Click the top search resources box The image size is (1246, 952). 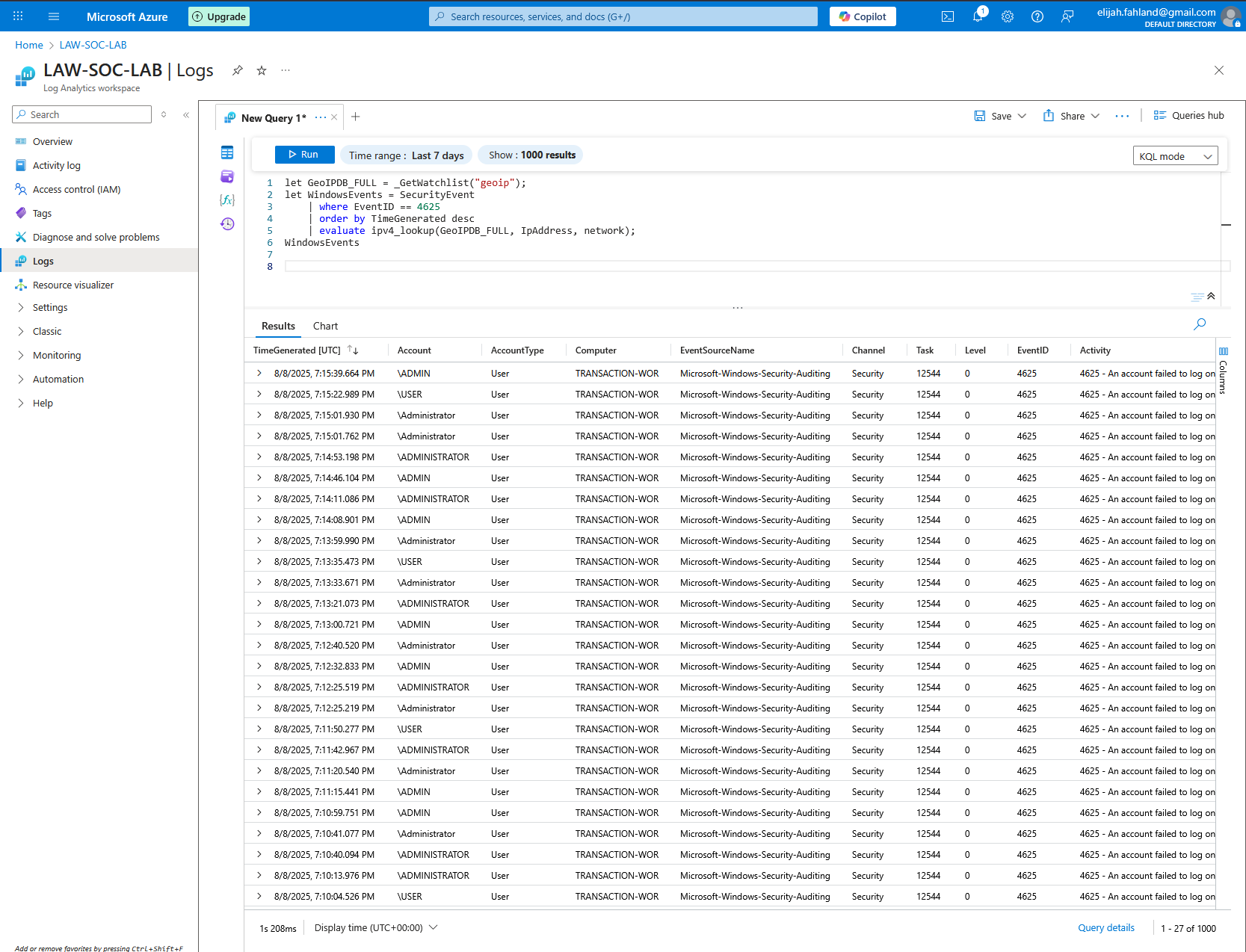(623, 16)
